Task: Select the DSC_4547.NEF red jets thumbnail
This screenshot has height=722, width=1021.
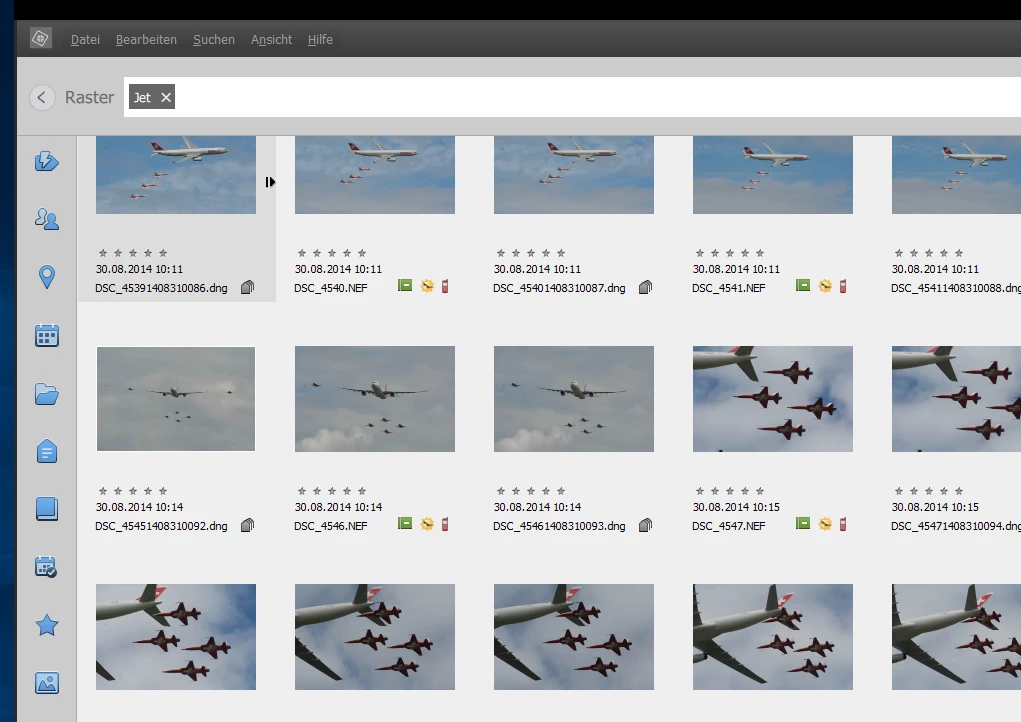Action: click(x=773, y=399)
